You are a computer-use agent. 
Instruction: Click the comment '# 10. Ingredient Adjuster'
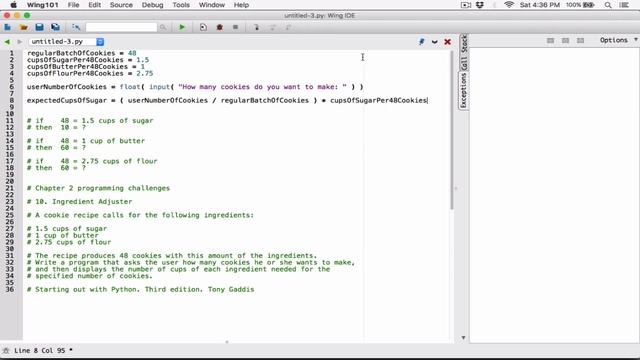79,202
